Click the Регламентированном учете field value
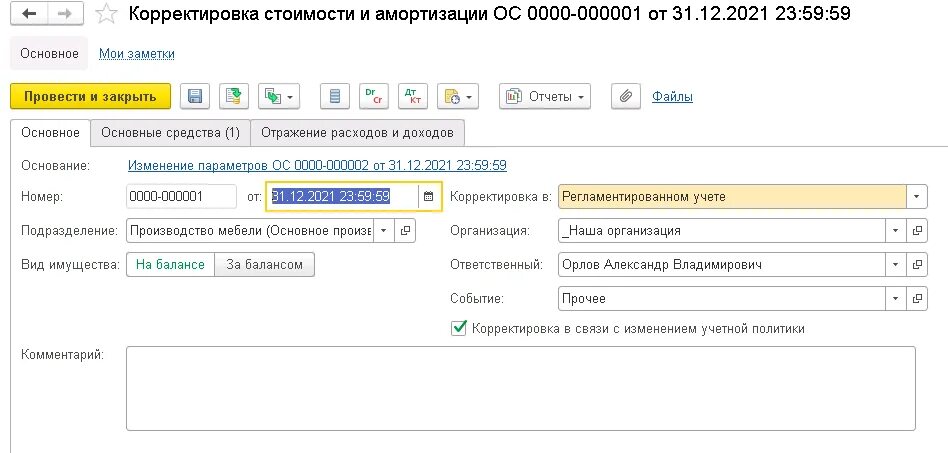This screenshot has width=948, height=453. click(x=732, y=197)
